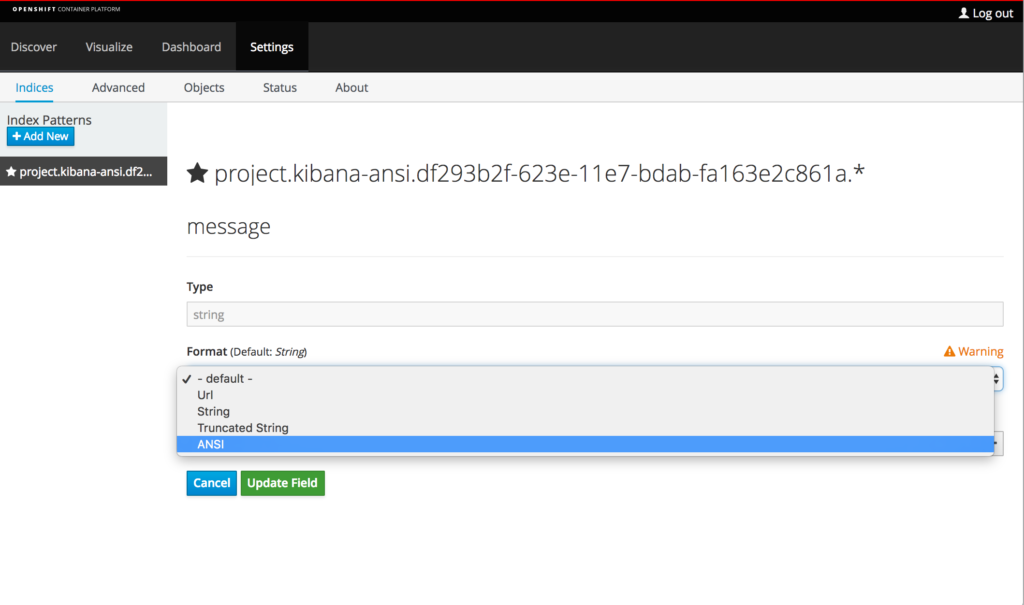This screenshot has width=1024, height=605.
Task: Click the OpenShift Container Platform logo
Action: [x=67, y=9]
